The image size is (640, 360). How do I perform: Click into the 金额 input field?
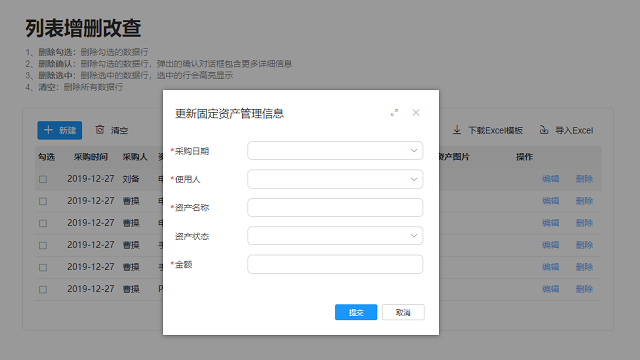pyautogui.click(x=335, y=264)
